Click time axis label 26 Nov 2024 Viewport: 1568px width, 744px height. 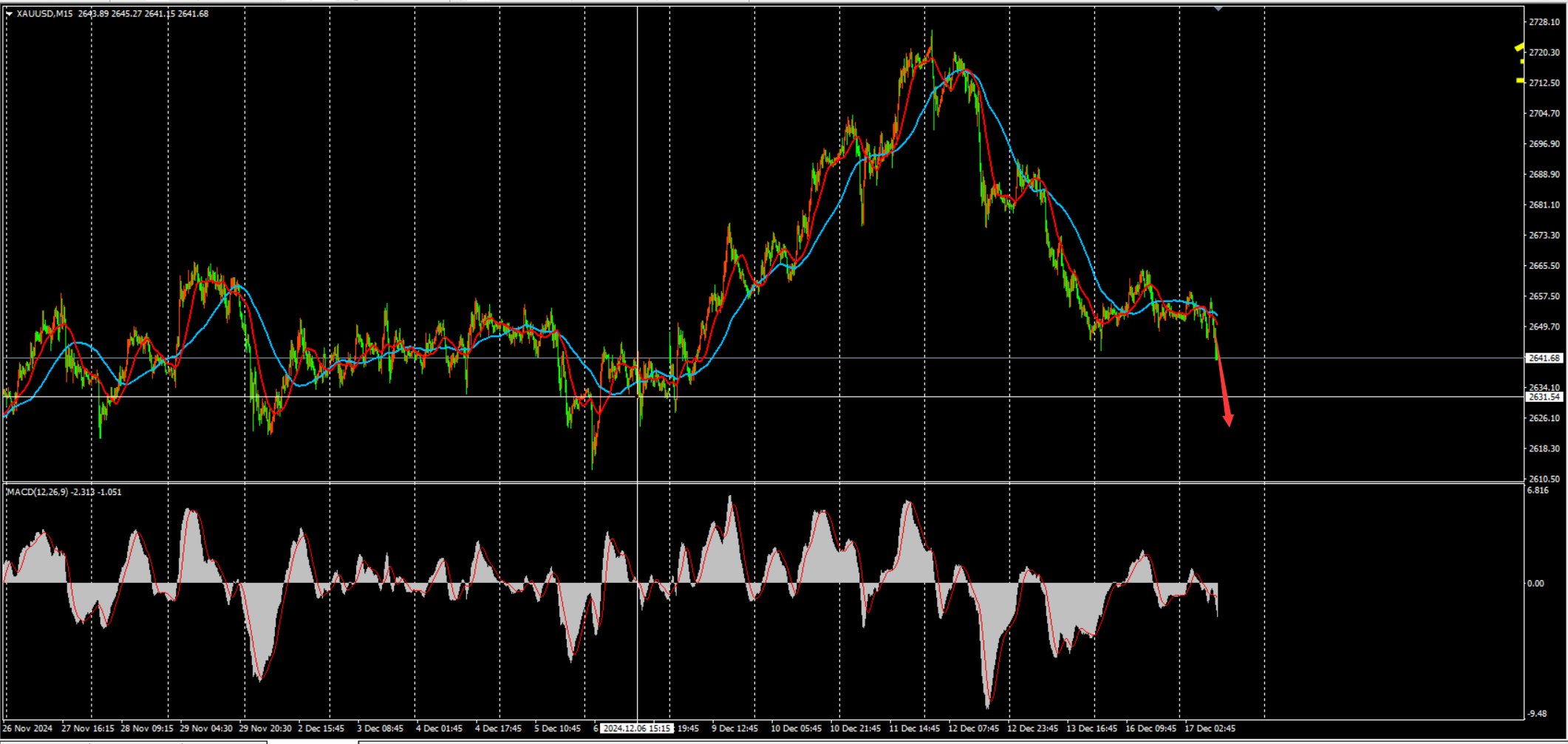coord(28,728)
